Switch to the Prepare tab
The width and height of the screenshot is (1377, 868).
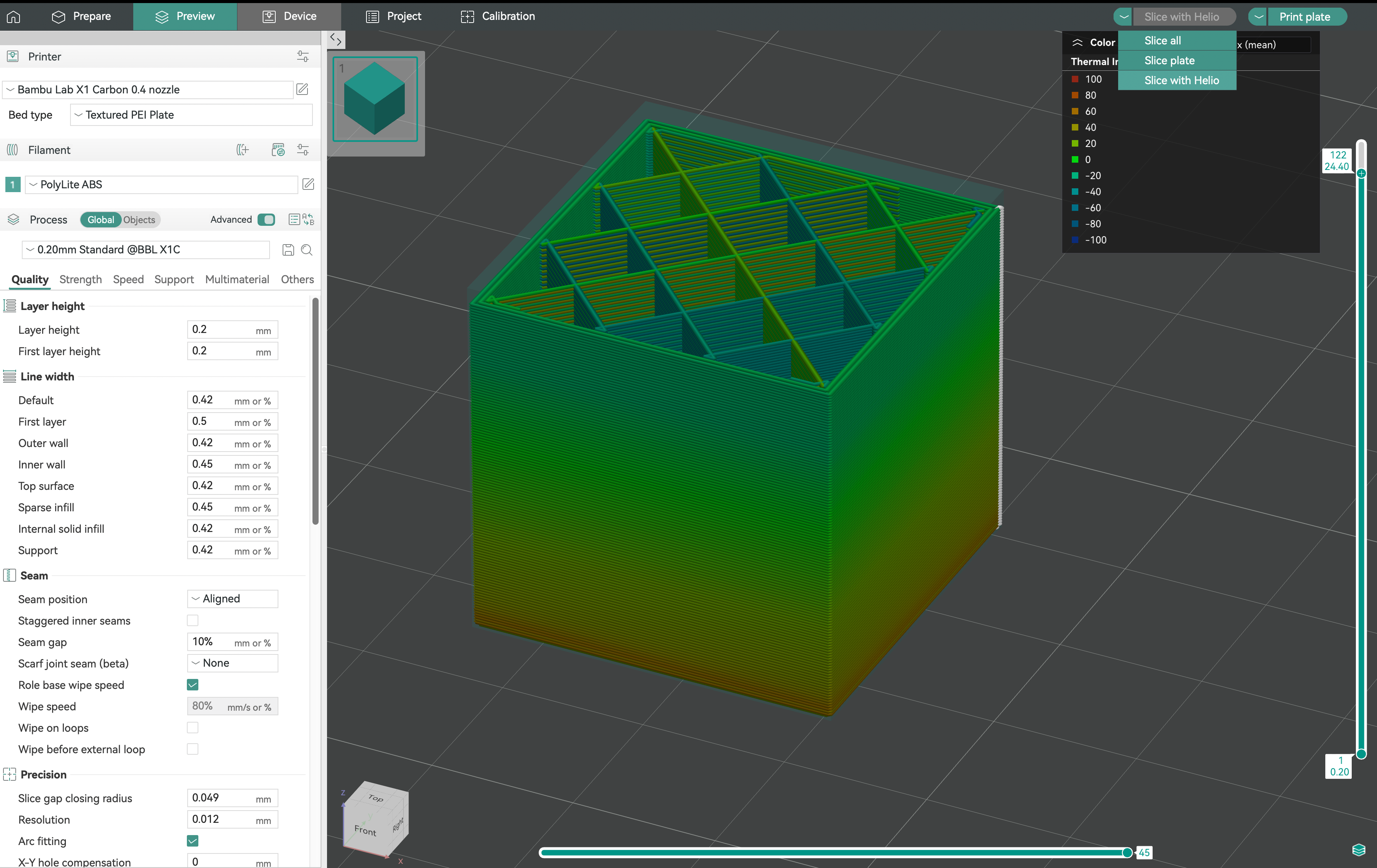81,16
